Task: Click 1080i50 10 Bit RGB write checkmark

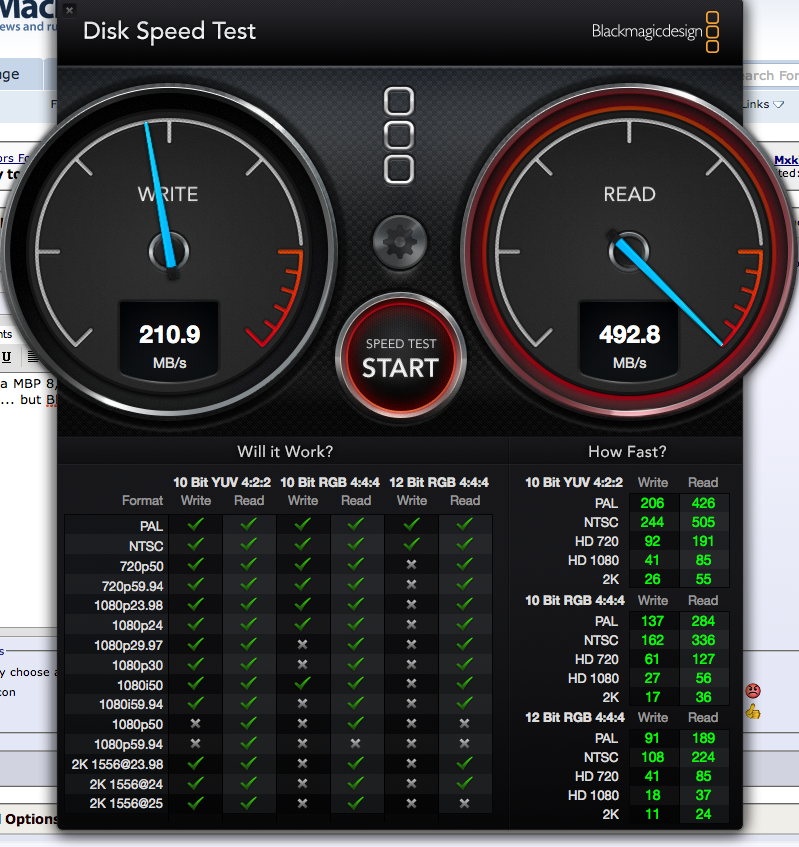Action: pyautogui.click(x=303, y=683)
